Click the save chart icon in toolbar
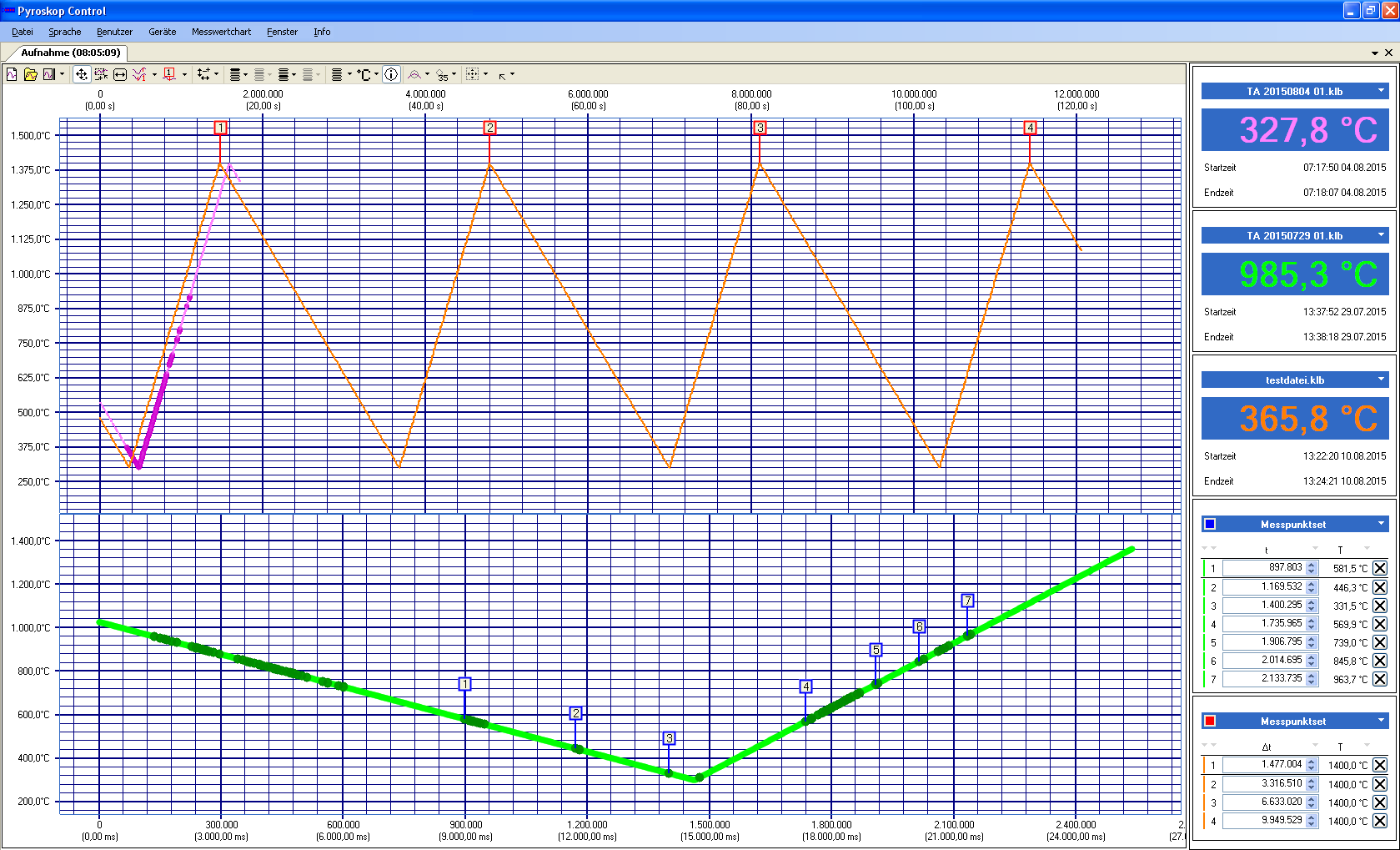Screen dimensions: 1400x850 tap(49, 74)
